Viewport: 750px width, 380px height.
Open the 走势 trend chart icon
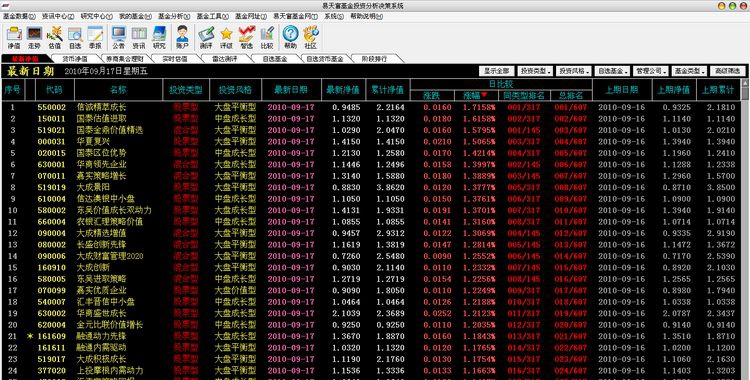pos(34,38)
